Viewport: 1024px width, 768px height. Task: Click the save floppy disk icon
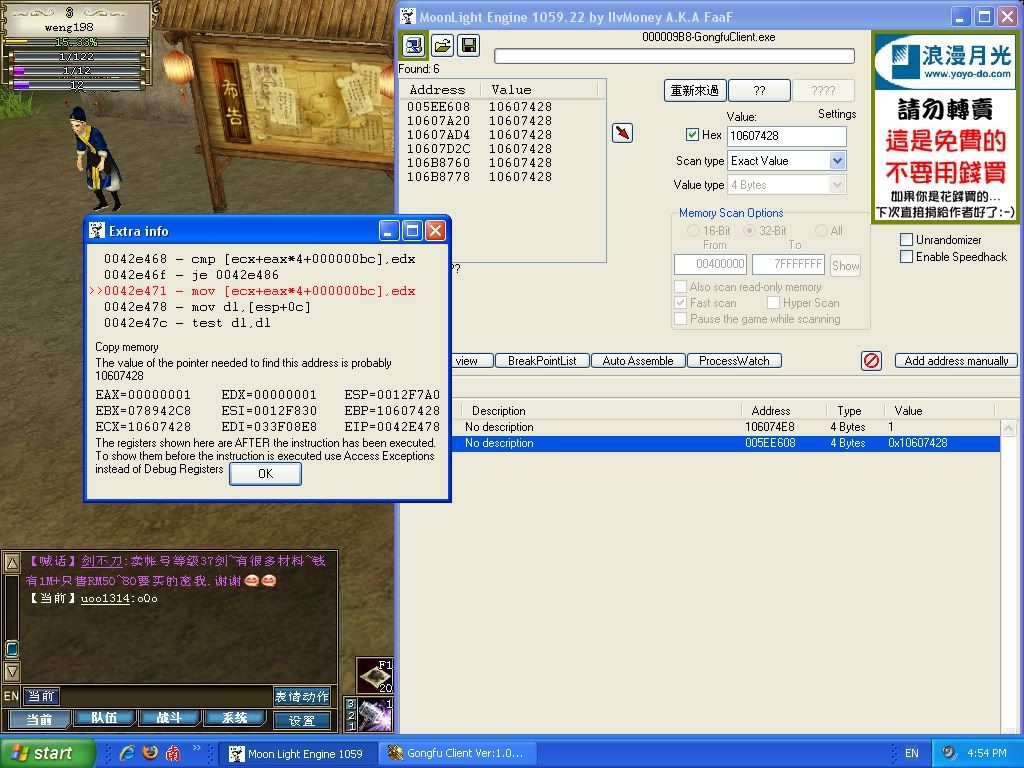467,46
